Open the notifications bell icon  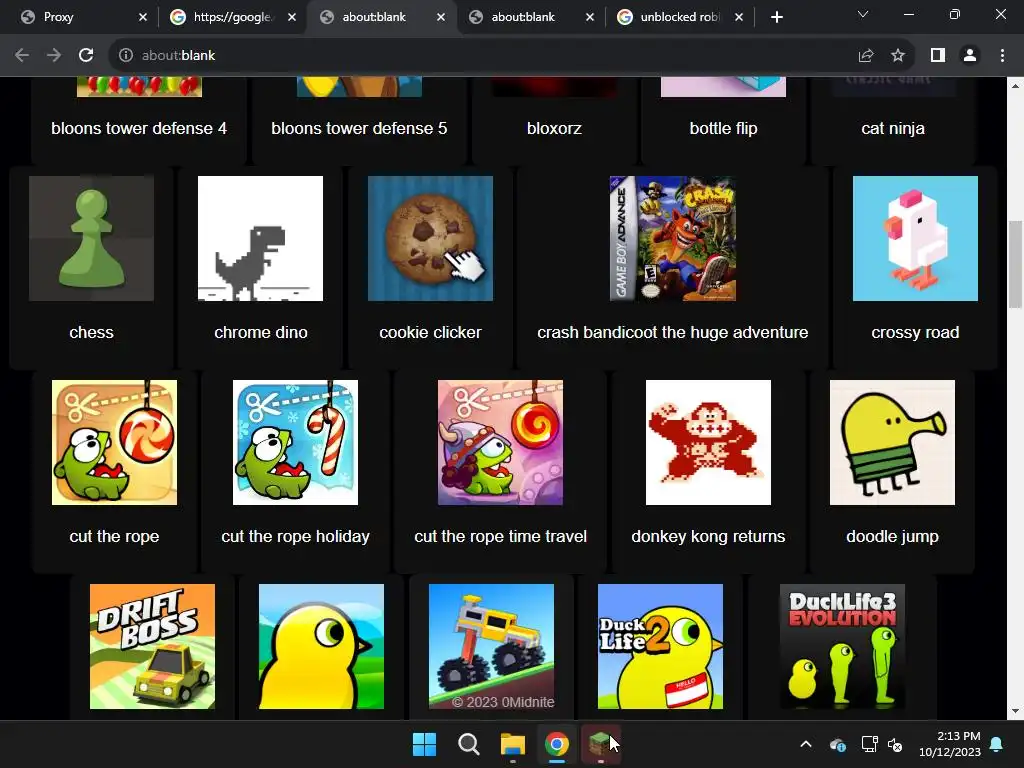pyautogui.click(x=997, y=744)
